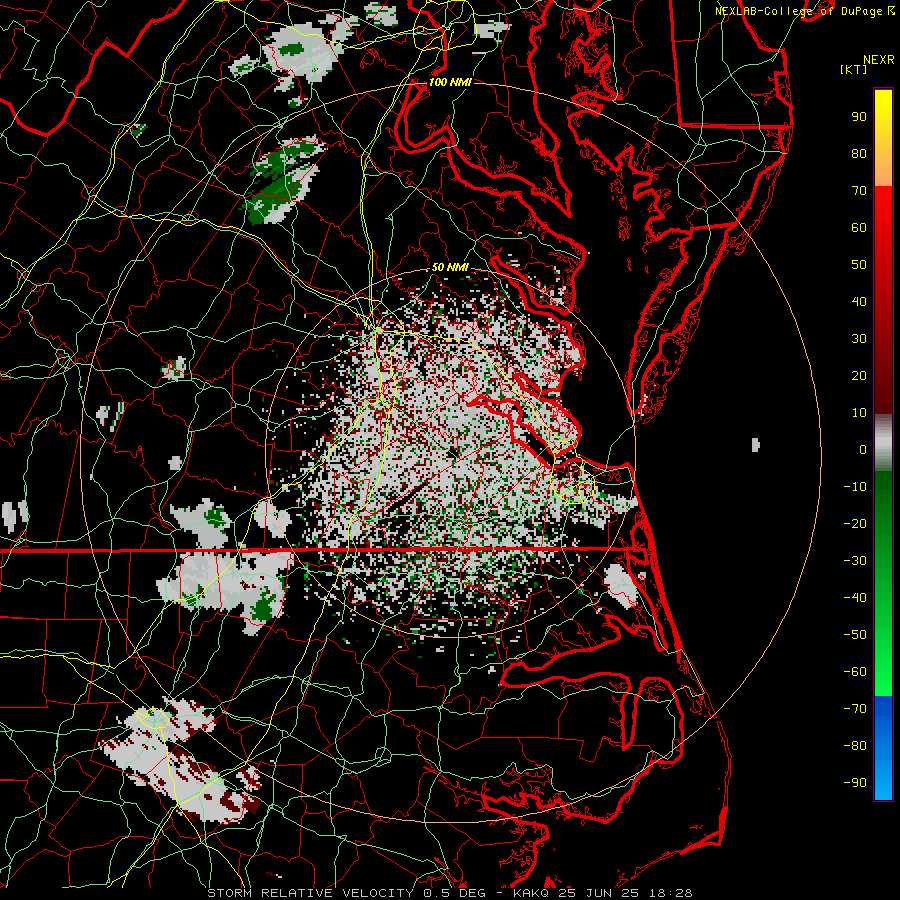Click the 10 value on the velocity scale

click(x=859, y=413)
